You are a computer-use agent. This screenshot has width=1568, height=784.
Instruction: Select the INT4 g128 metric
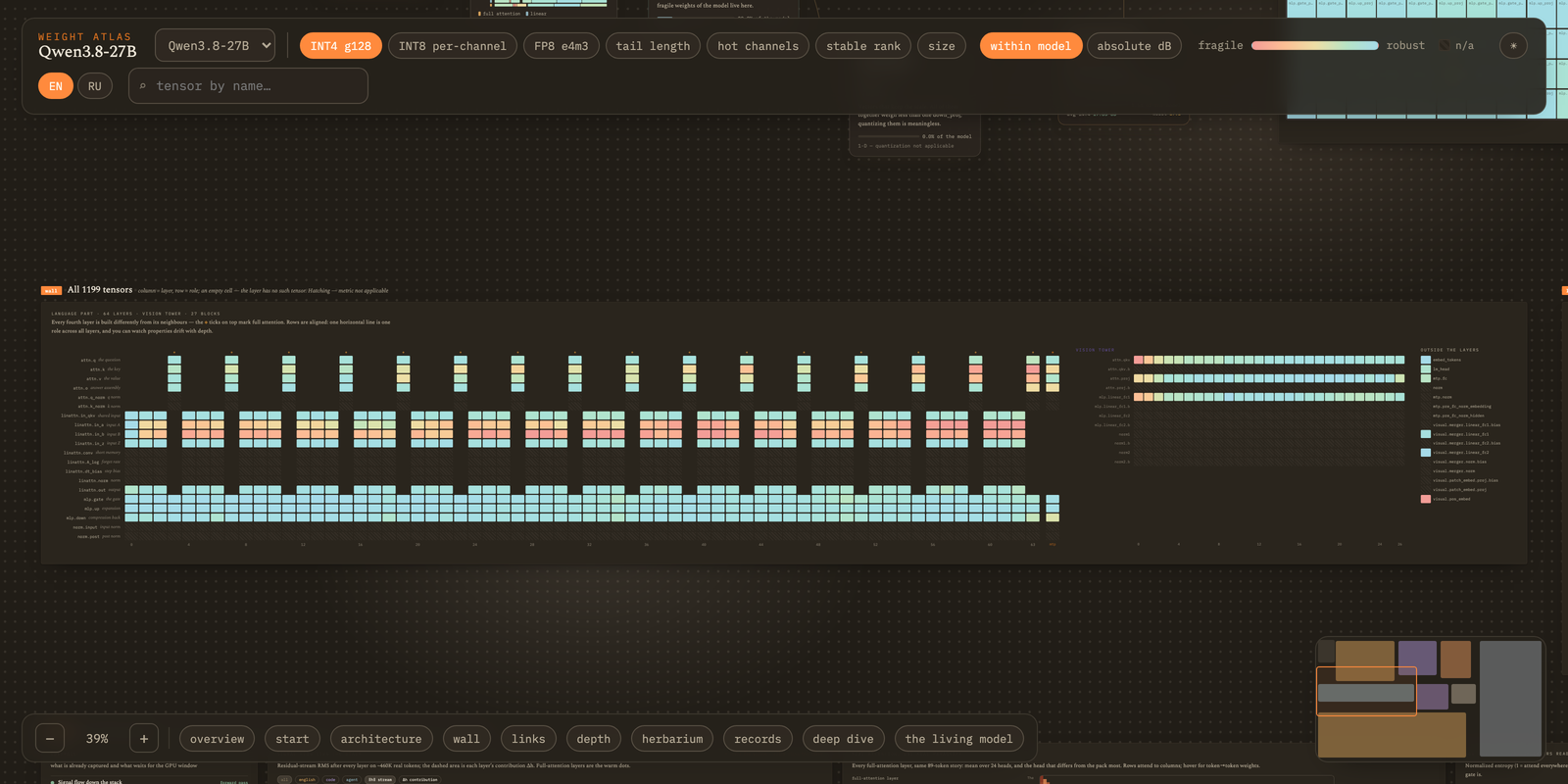coord(341,46)
